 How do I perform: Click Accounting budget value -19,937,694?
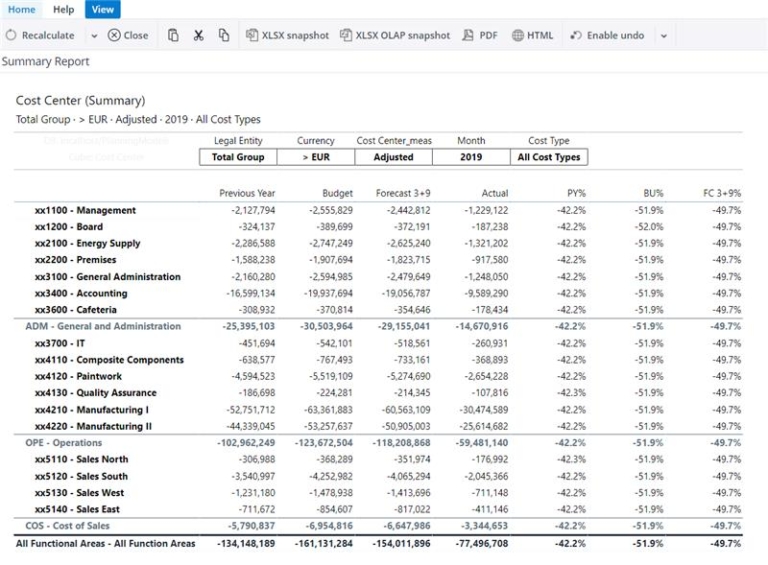(328, 293)
